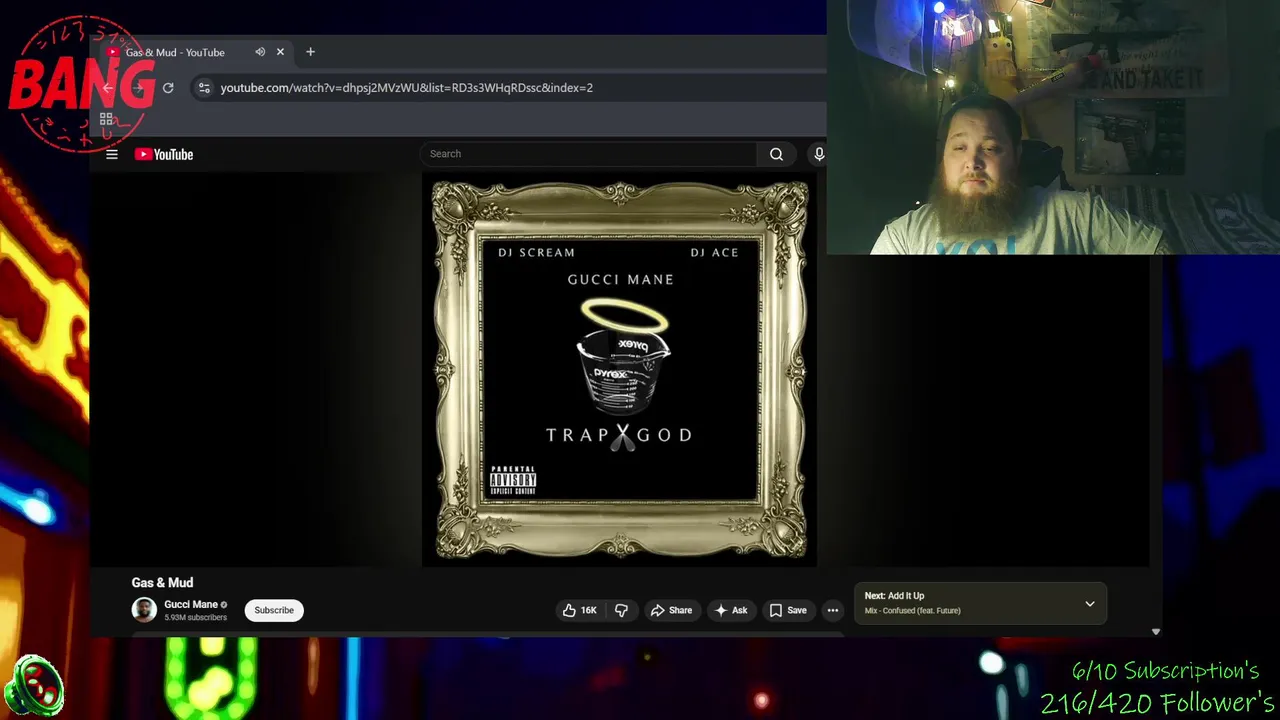Start voice search with the microphone
The height and width of the screenshot is (720, 1280).
click(818, 154)
